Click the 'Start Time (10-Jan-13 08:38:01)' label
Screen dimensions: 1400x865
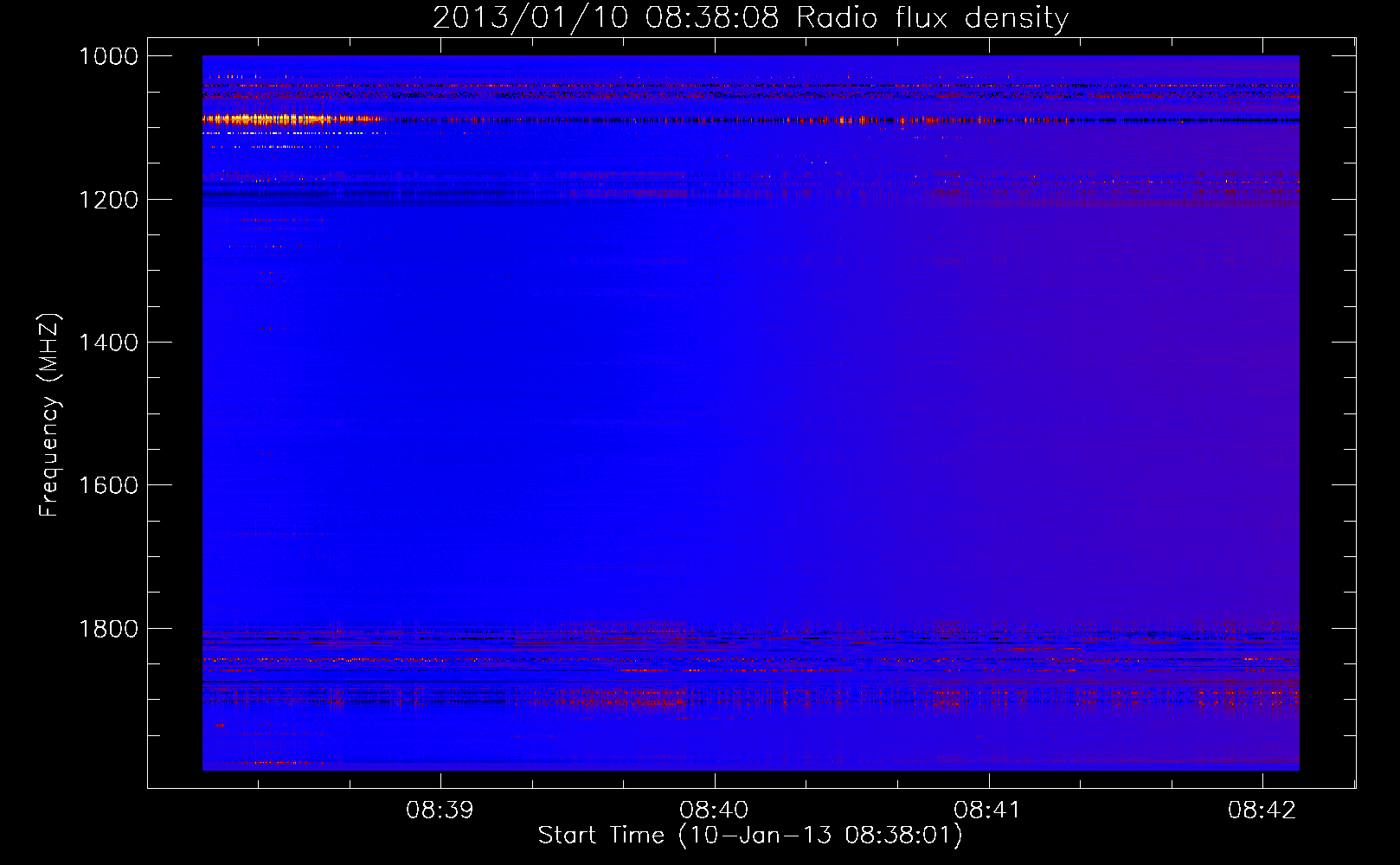750,836
